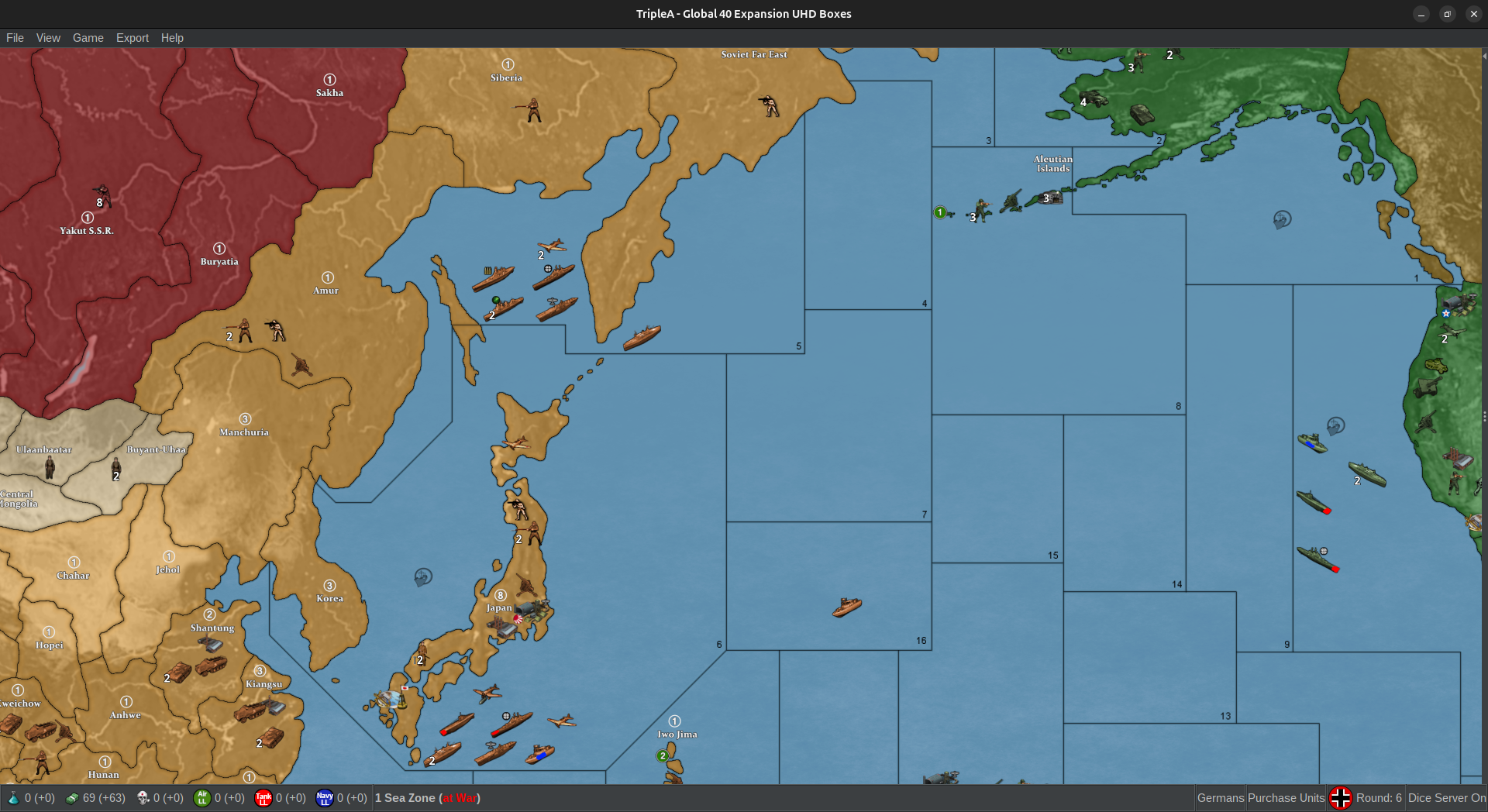The image size is (1488, 812).
Task: Click the flask tech tokens icon
Action: [x=13, y=797]
